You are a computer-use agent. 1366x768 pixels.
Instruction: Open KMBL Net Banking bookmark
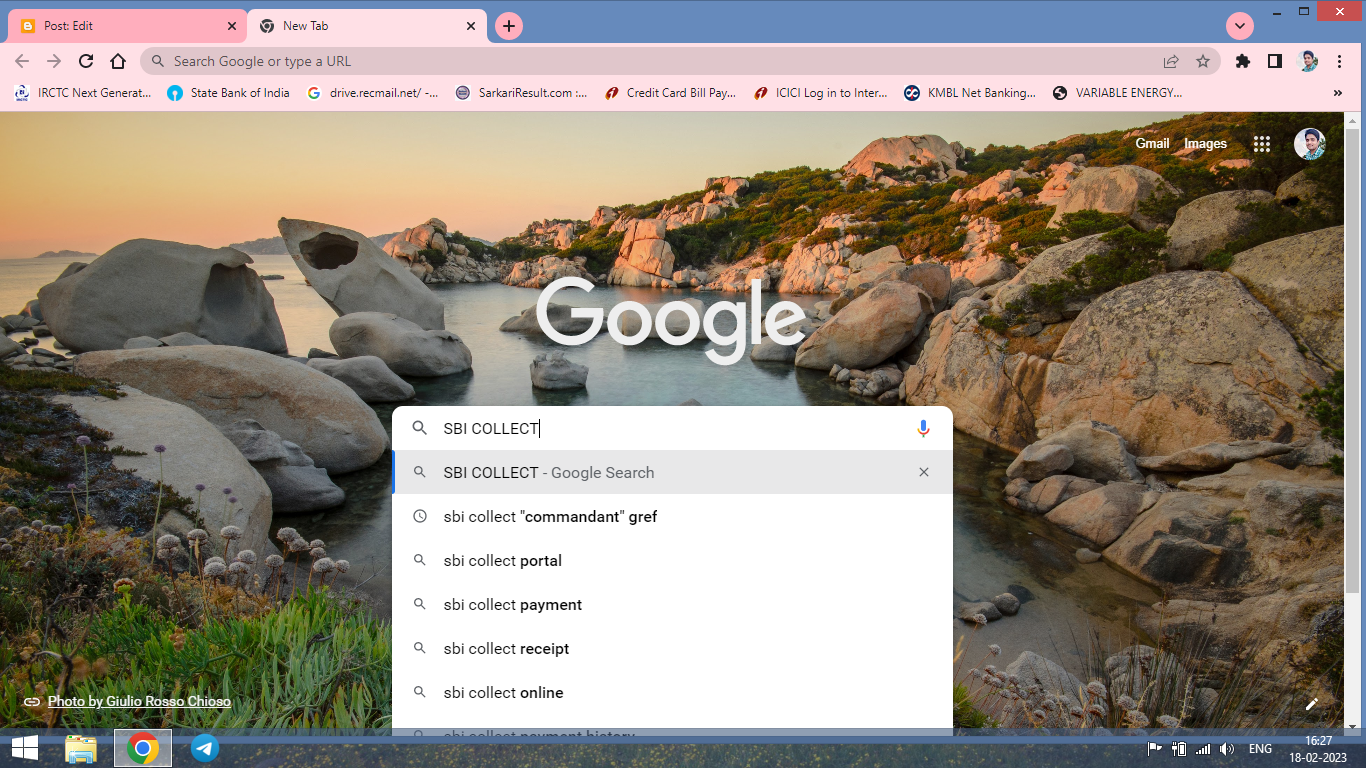point(970,93)
